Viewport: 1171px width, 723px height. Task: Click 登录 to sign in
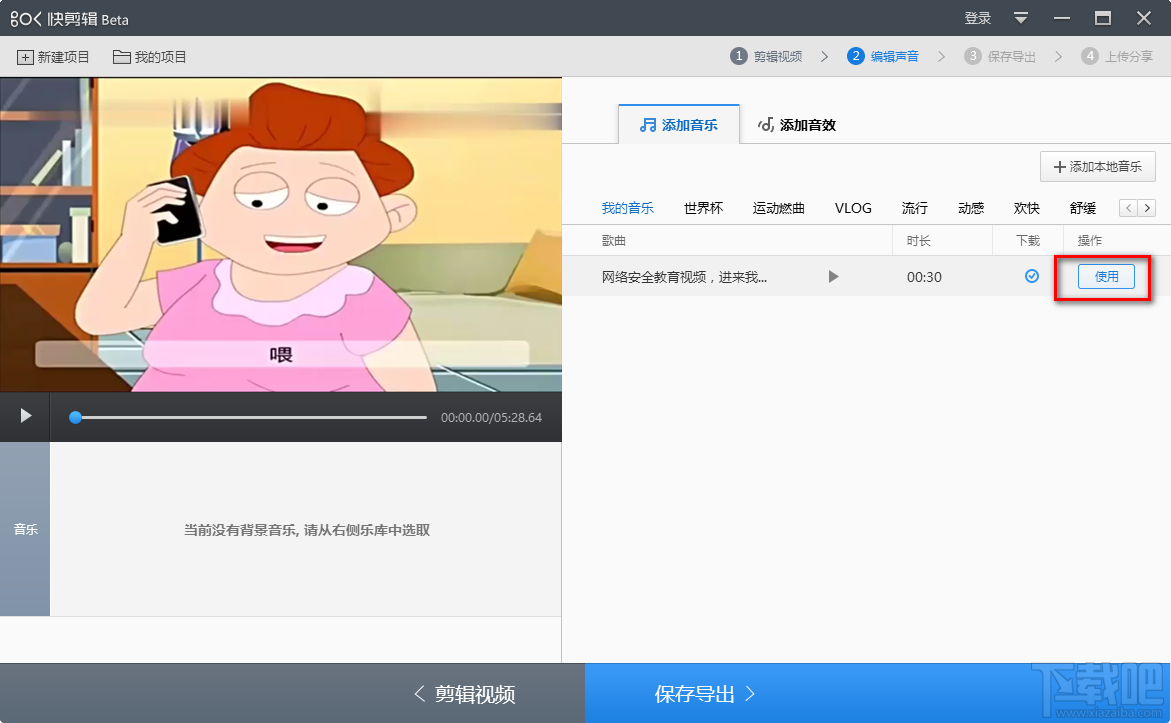click(x=977, y=18)
